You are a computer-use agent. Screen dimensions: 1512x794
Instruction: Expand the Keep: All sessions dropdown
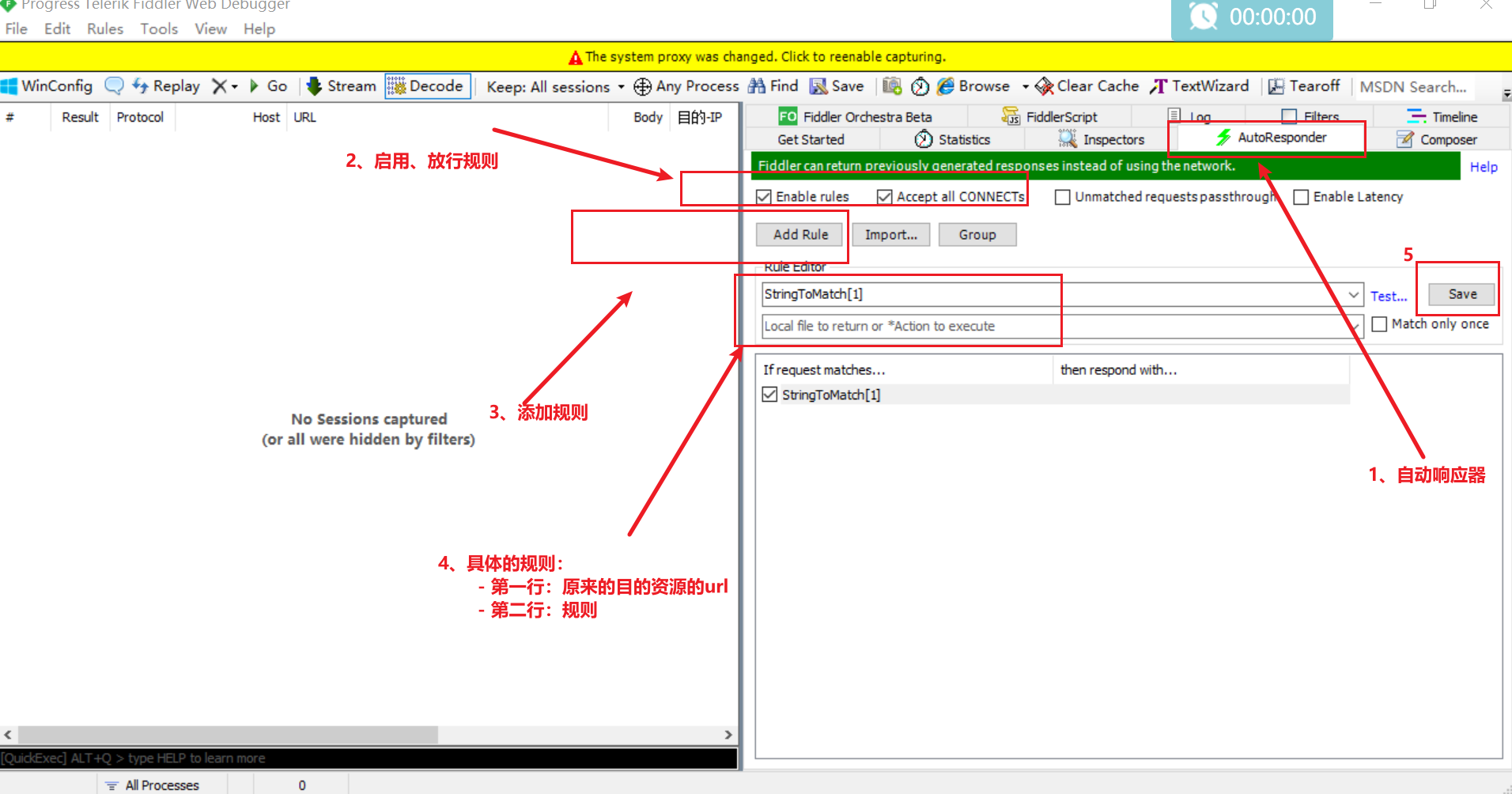click(x=621, y=87)
